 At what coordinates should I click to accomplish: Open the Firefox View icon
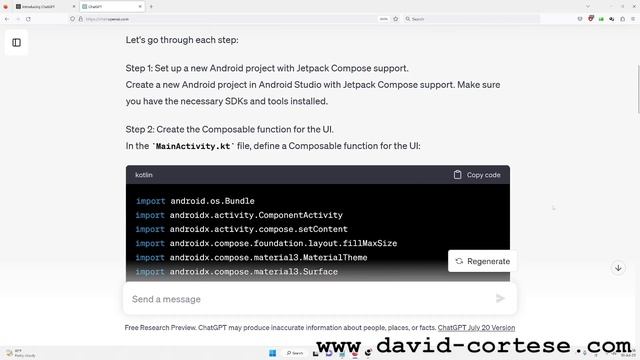[x=5, y=7]
